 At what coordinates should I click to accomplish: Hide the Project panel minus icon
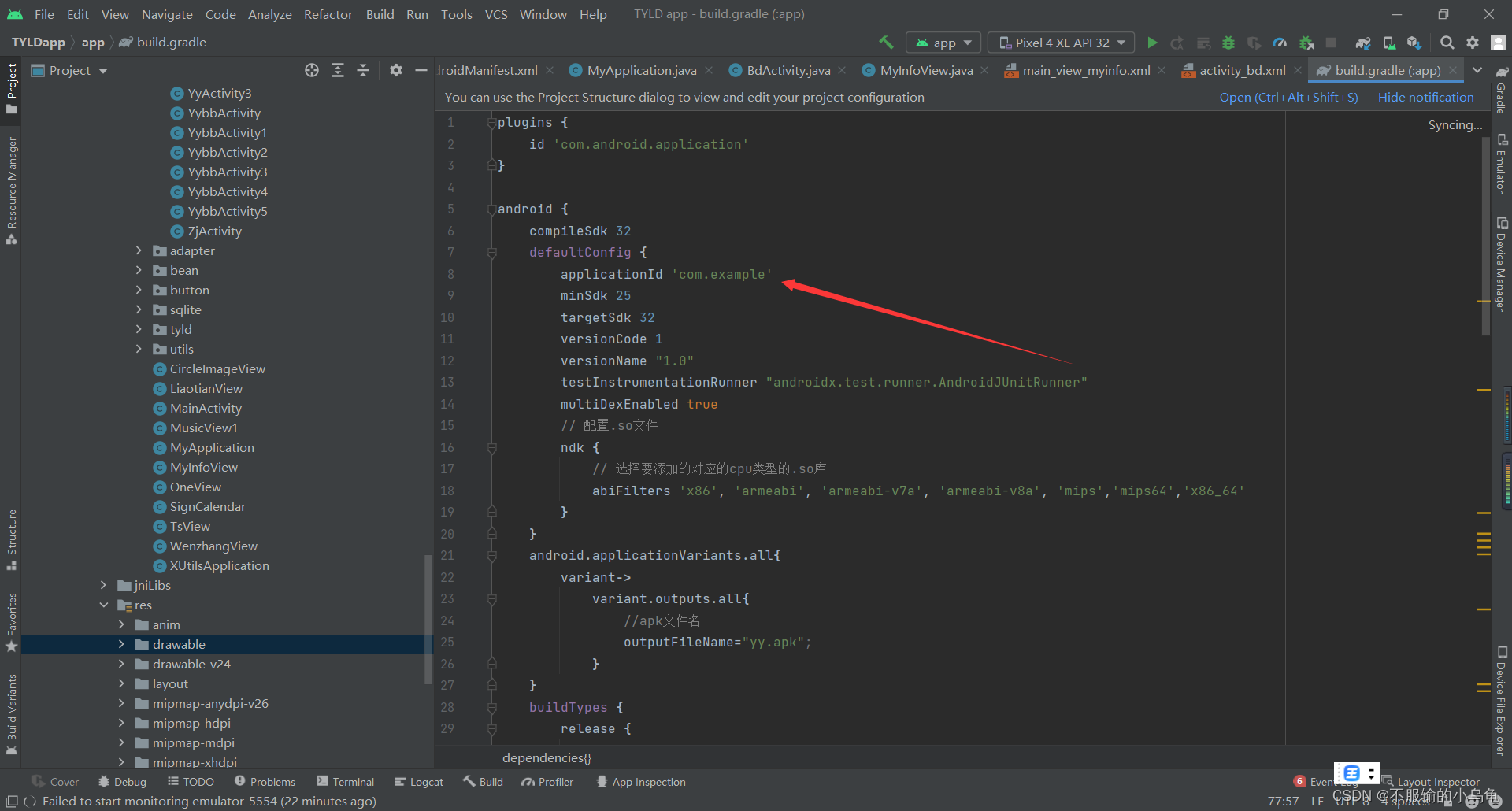click(x=421, y=70)
